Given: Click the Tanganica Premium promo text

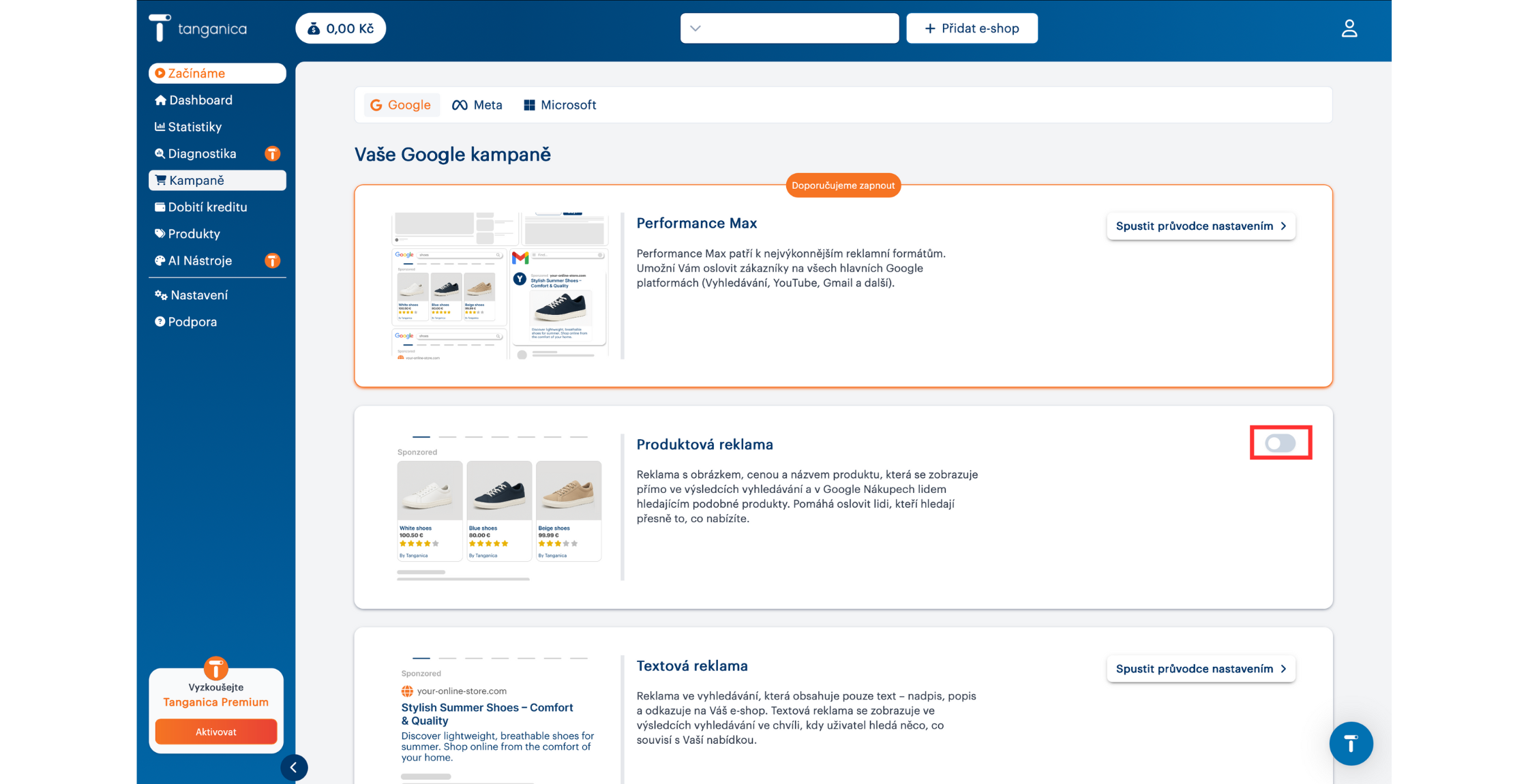Looking at the screenshot, I should pyautogui.click(x=215, y=702).
